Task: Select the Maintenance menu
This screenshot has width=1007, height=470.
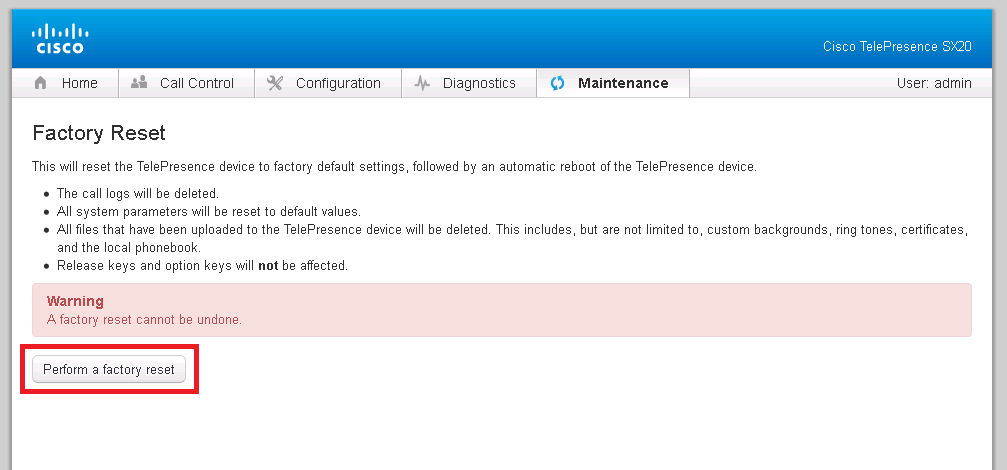Action: click(x=613, y=83)
